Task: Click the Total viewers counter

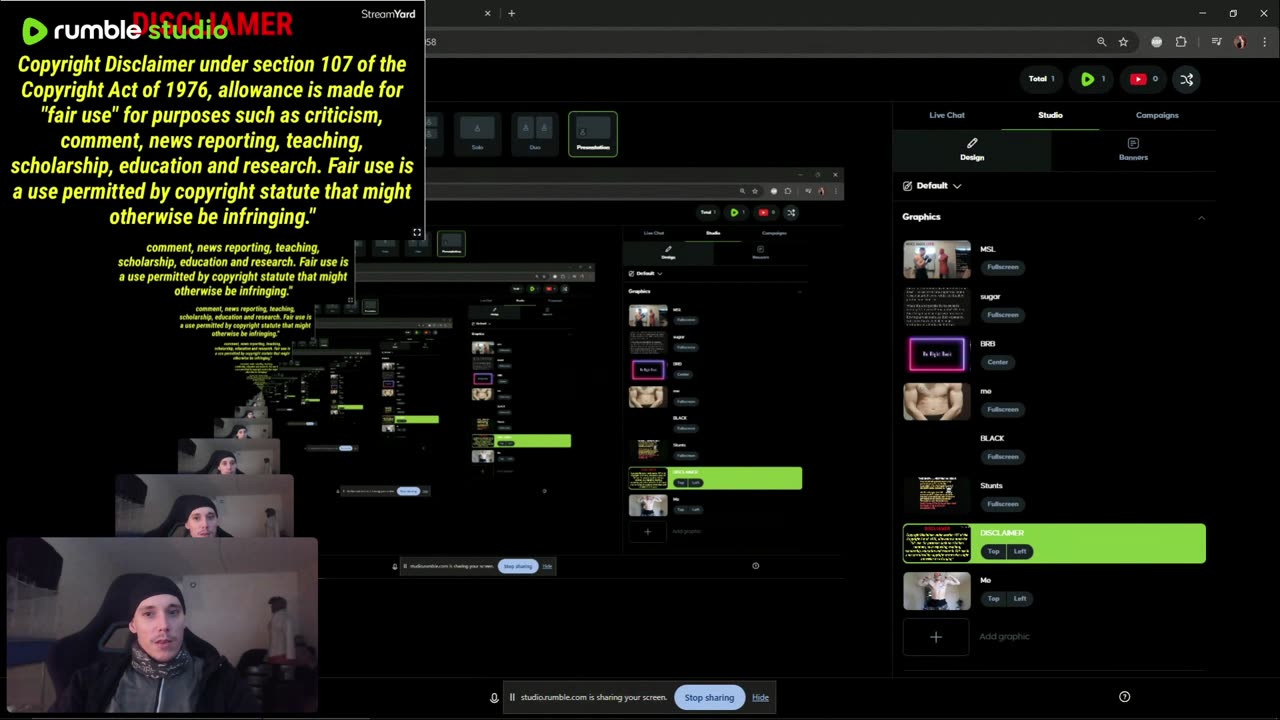Action: point(1041,79)
